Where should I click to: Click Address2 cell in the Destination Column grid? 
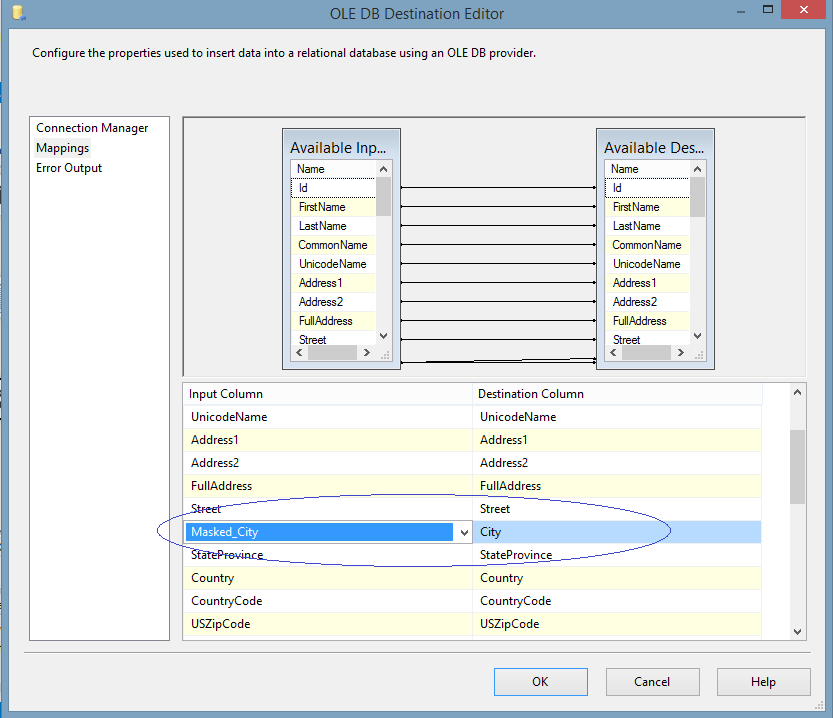617,463
